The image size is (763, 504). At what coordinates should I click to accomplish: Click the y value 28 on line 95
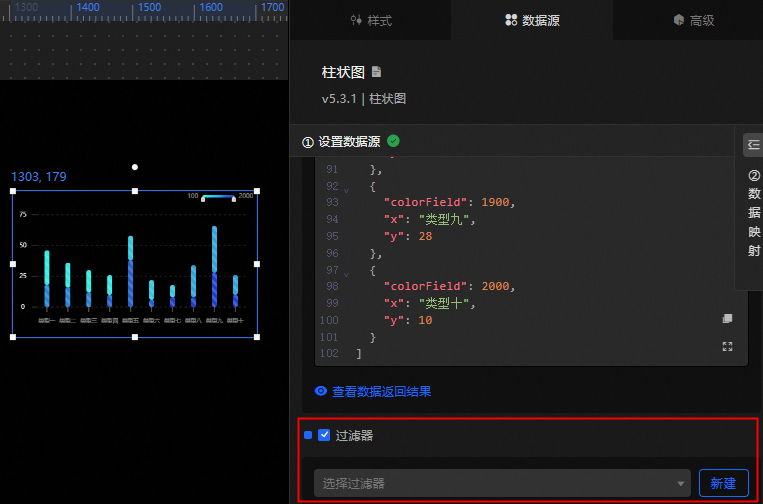425,236
